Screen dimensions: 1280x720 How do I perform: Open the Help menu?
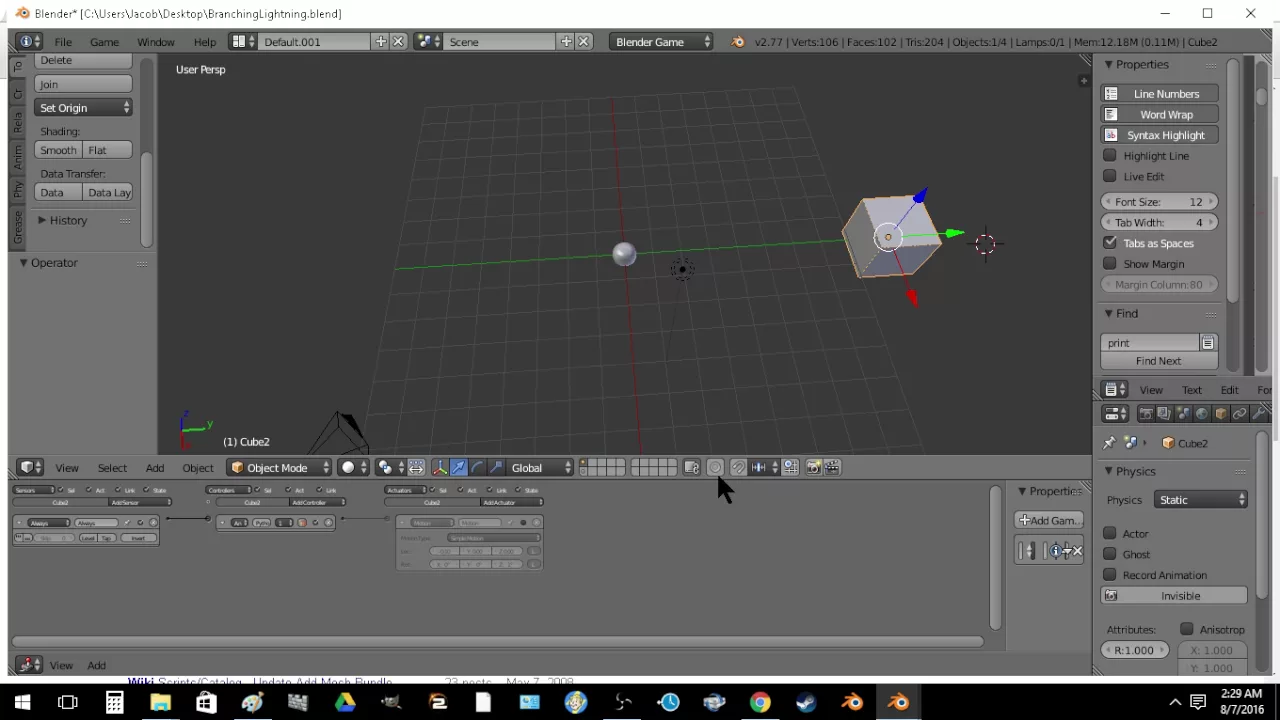point(204,42)
